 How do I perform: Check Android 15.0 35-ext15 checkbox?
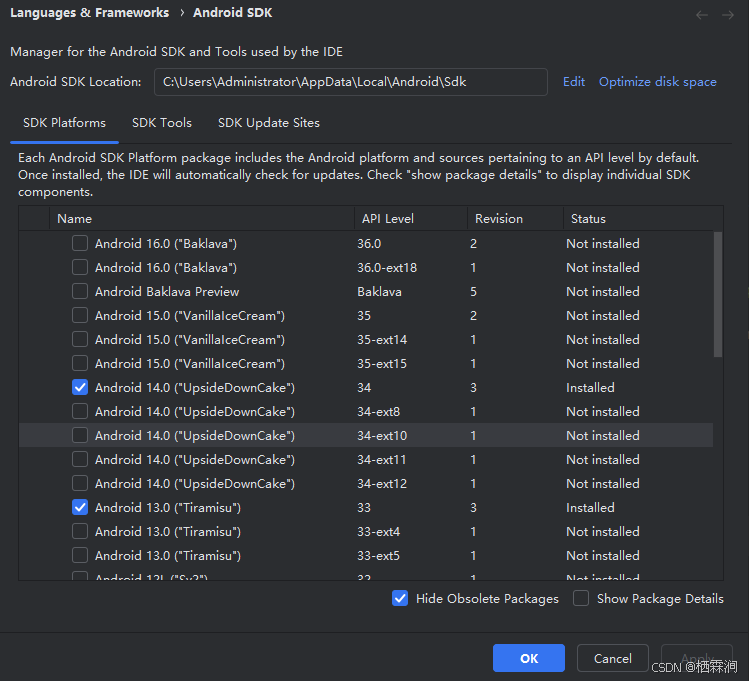coord(80,363)
